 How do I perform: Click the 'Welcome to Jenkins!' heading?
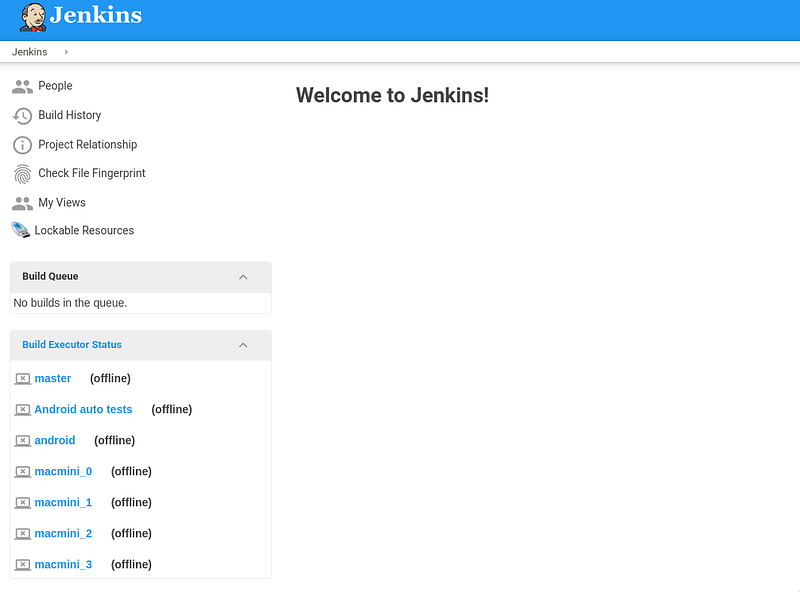coord(392,95)
